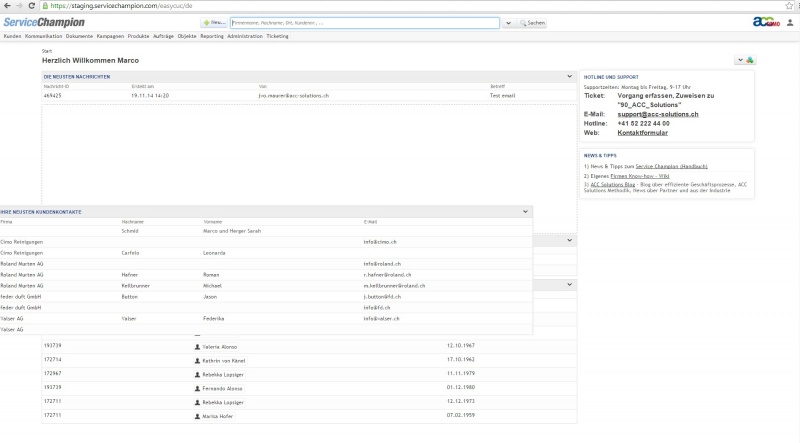Screen dimensions: 800x443
Task: Open the ACC Solutions Blog link
Action: coord(613,185)
